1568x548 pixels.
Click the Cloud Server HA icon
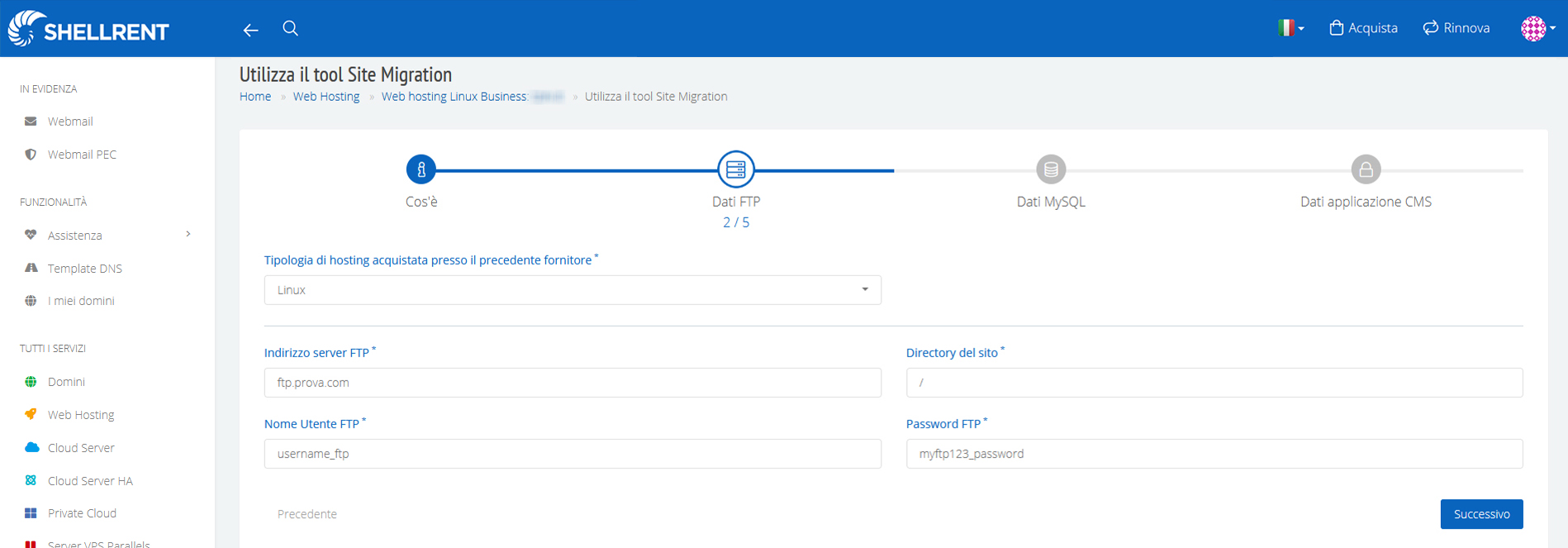click(31, 480)
